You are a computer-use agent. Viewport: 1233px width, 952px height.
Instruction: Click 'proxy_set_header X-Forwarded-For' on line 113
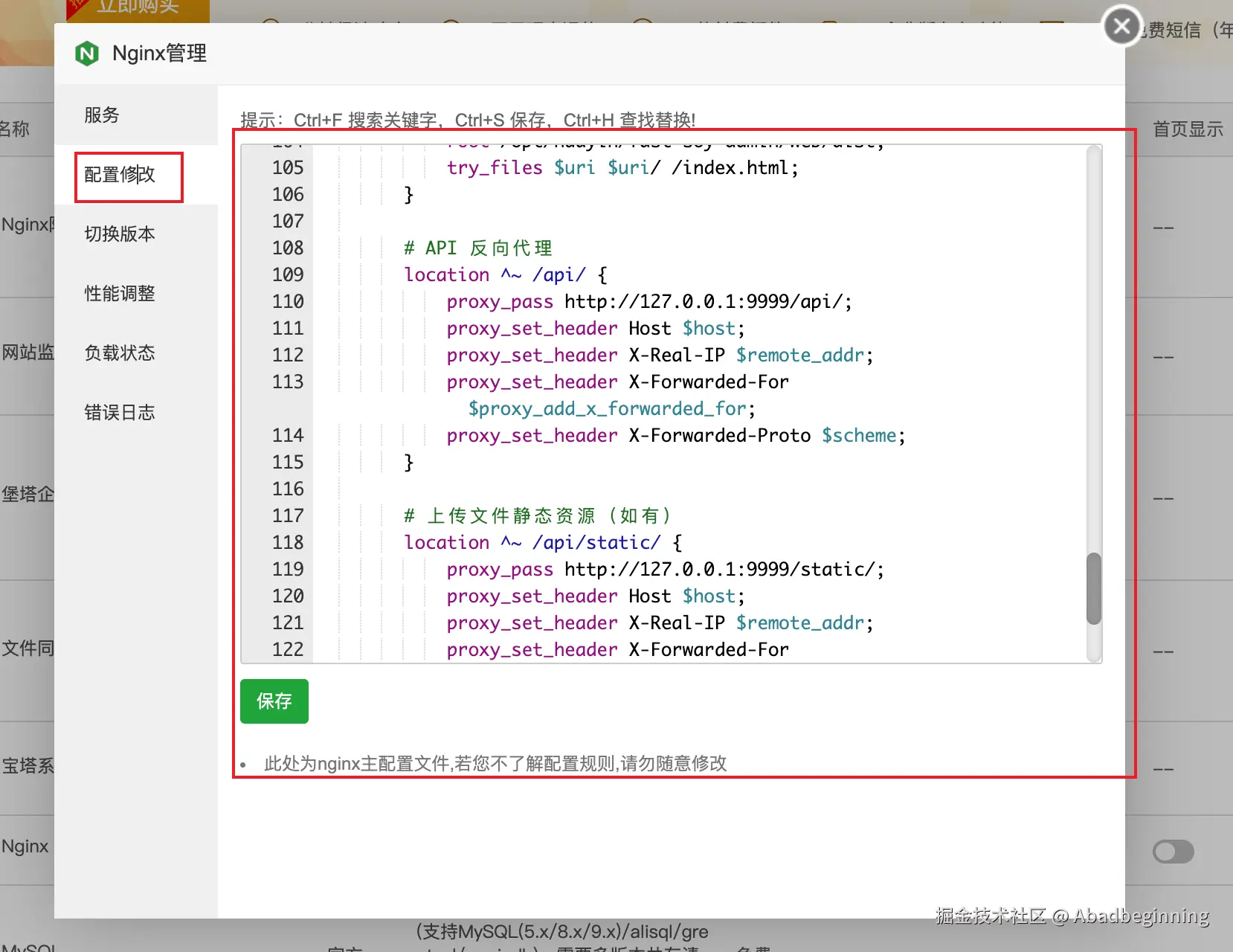617,382
